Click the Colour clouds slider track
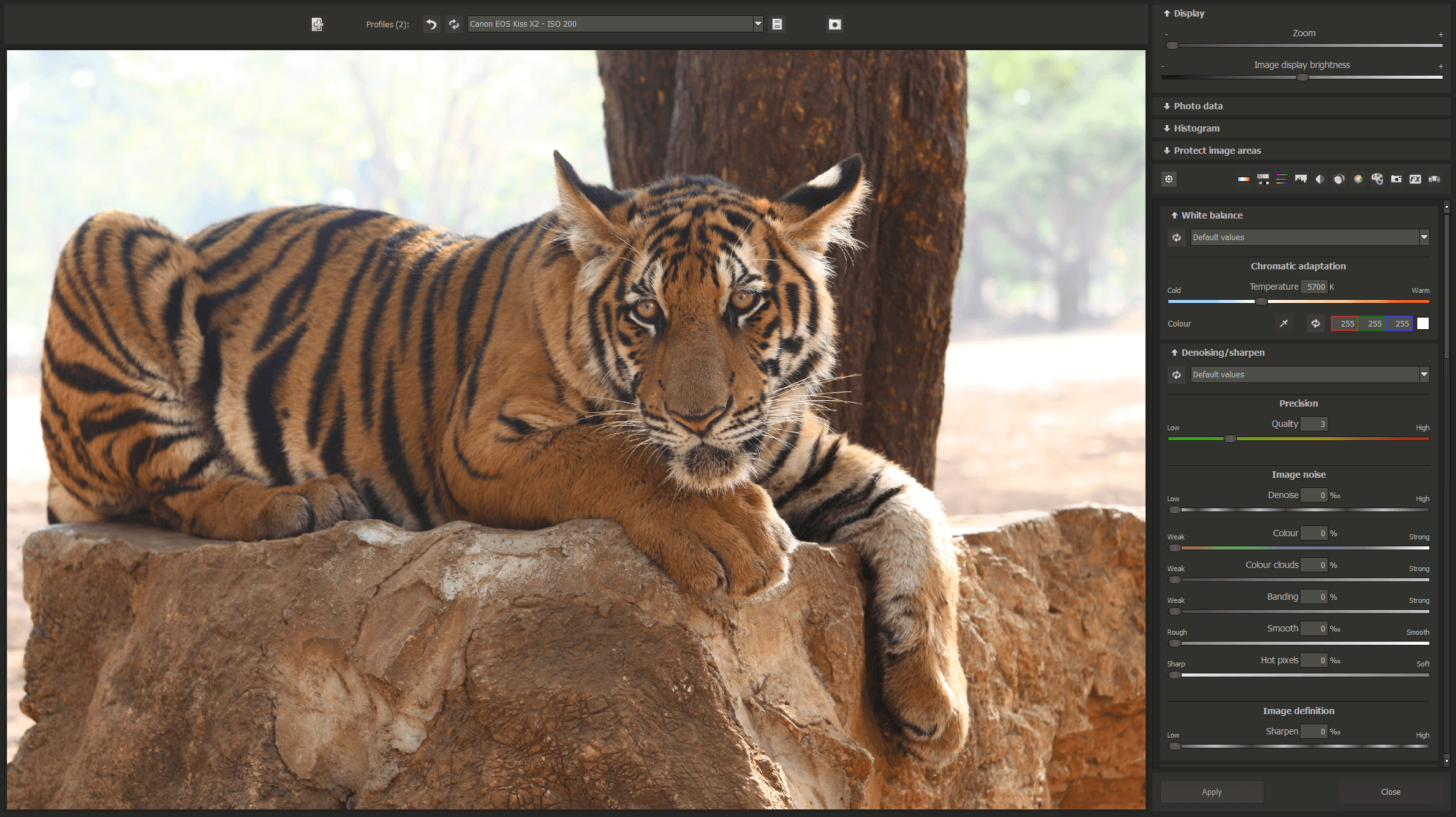This screenshot has width=1456, height=817. click(x=1299, y=580)
